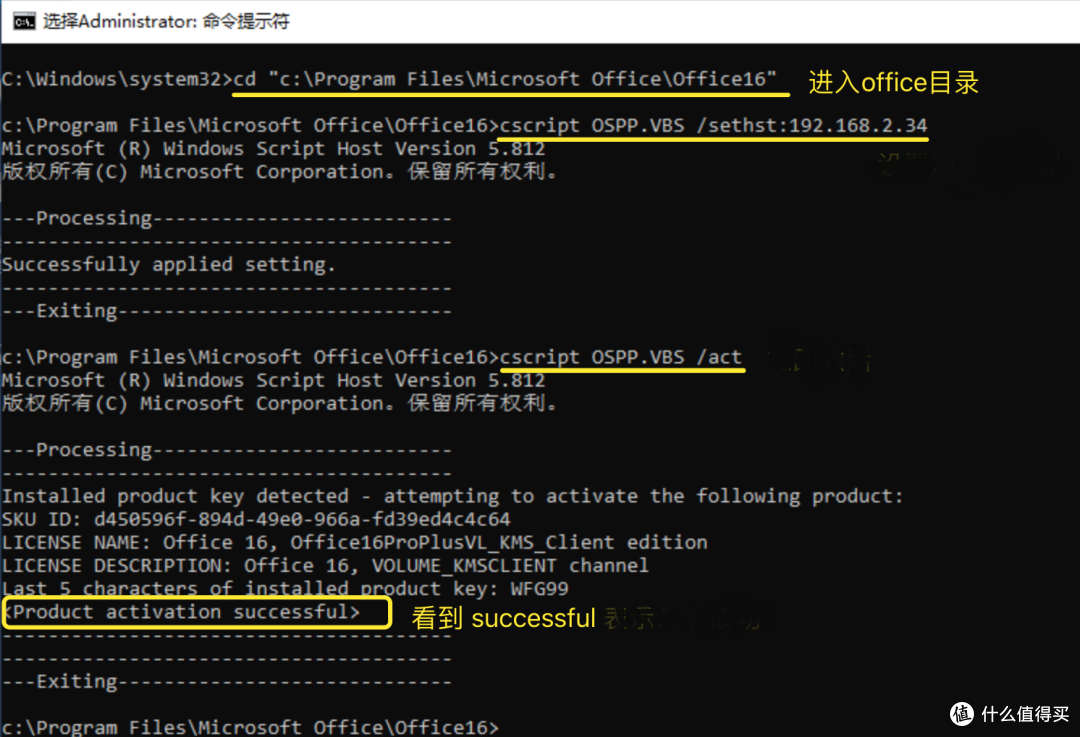This screenshot has width=1080, height=737.
Task: Click the "cscript OSPP.VBS /act" command
Action: point(621,357)
